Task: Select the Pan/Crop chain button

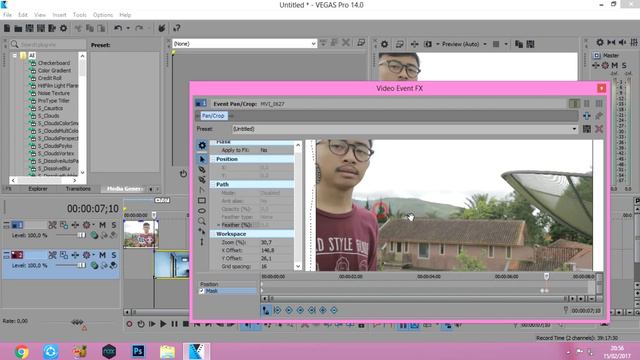Action: click(x=213, y=116)
